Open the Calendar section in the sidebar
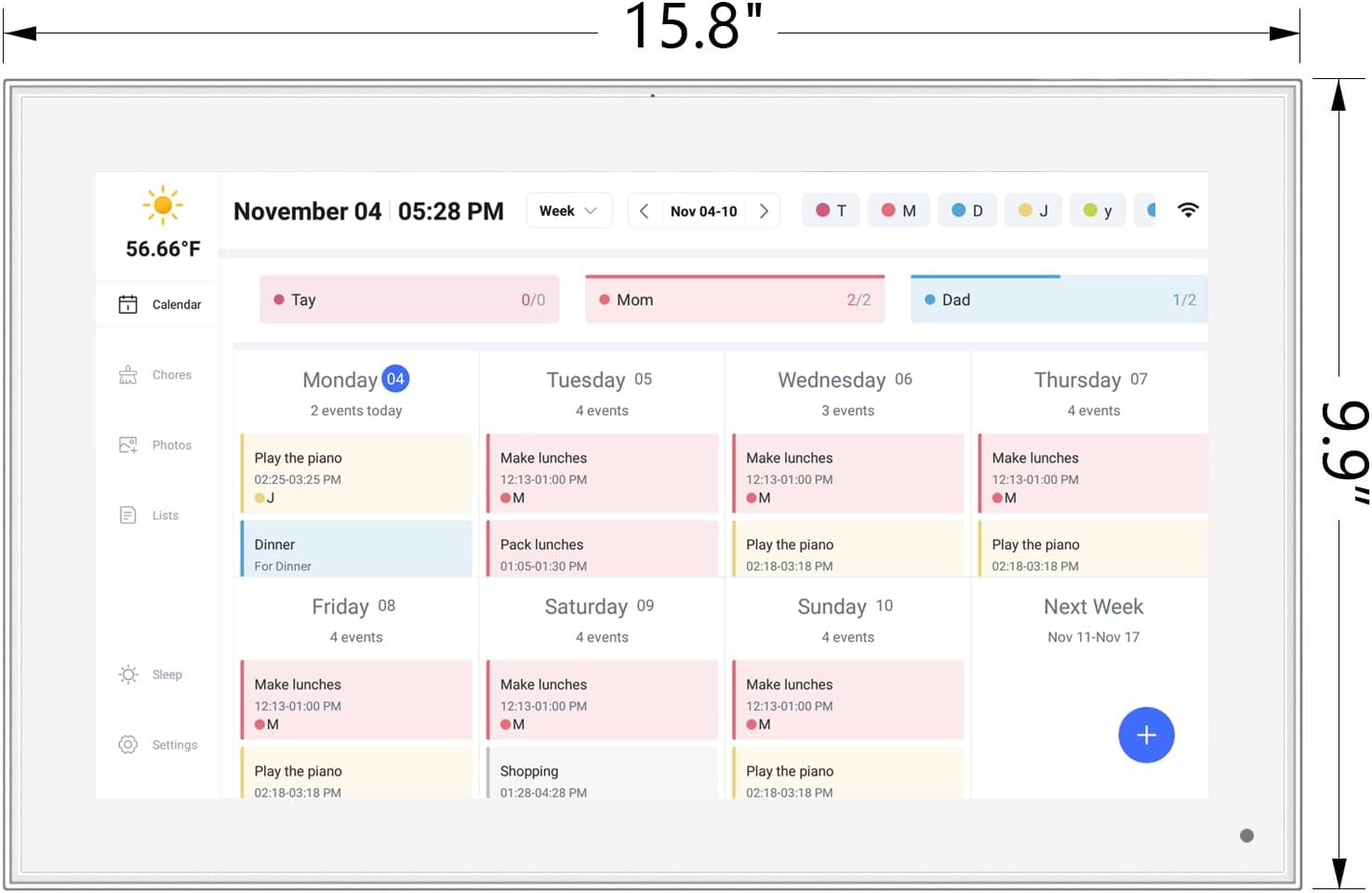 coord(156,303)
